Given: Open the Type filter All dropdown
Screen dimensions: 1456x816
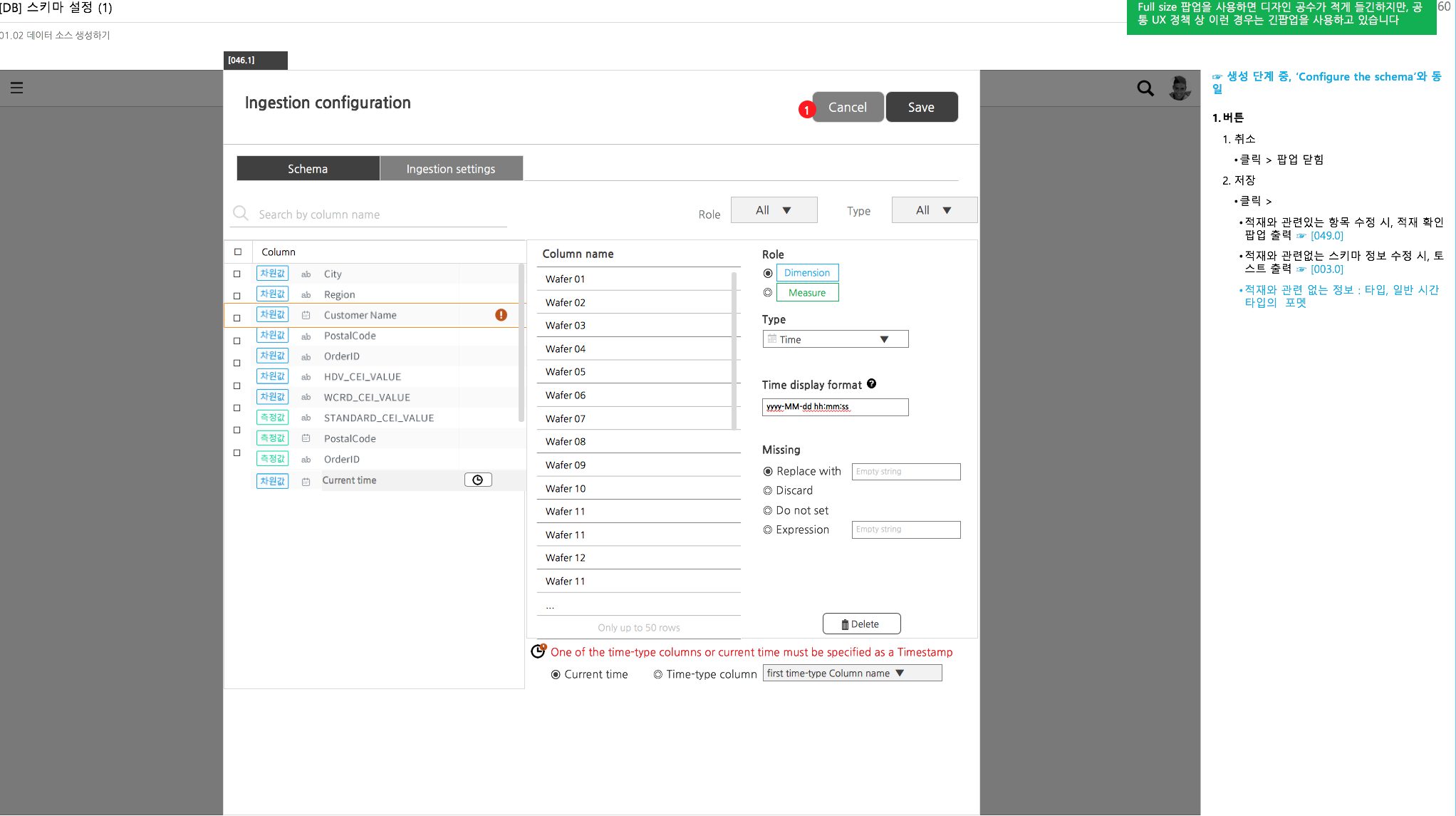Looking at the screenshot, I should coord(934,210).
